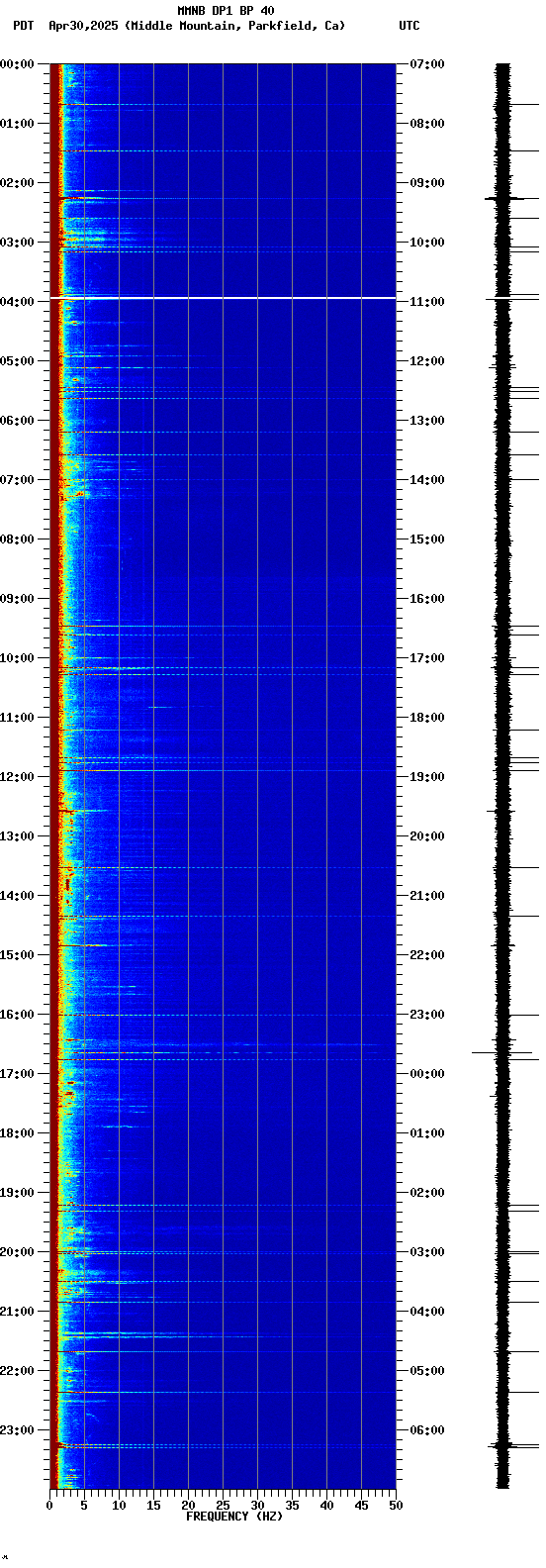This screenshot has width=546, height=1568.
Task: Click the 10 Hz frequency tick label
Action: tap(119, 1506)
